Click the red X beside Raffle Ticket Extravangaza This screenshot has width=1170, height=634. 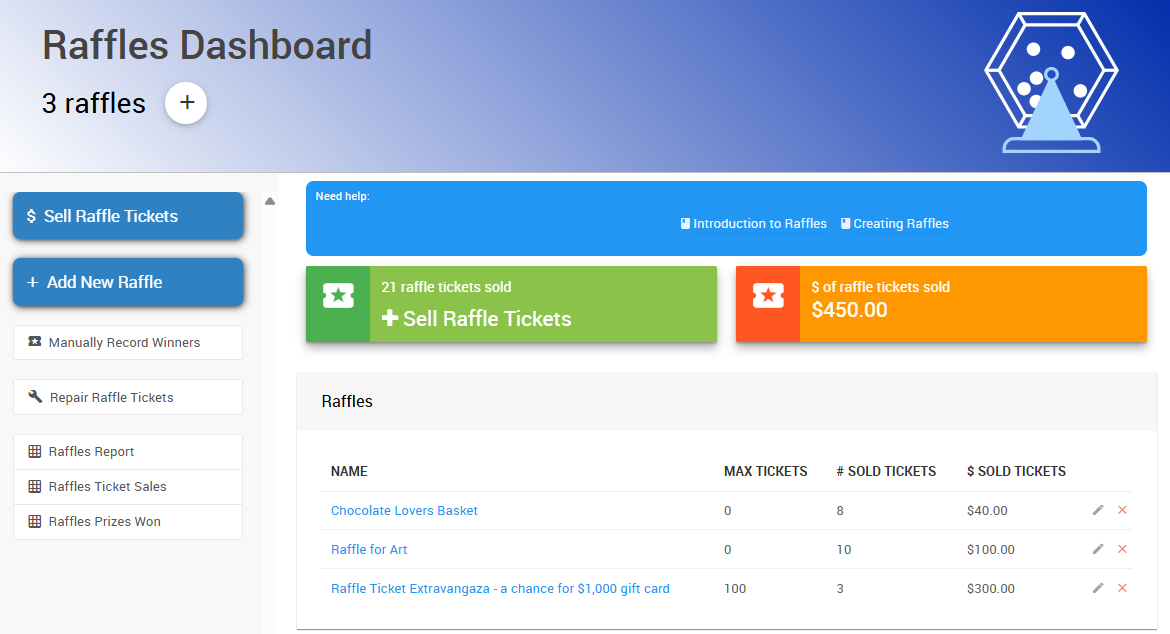pos(1121,588)
